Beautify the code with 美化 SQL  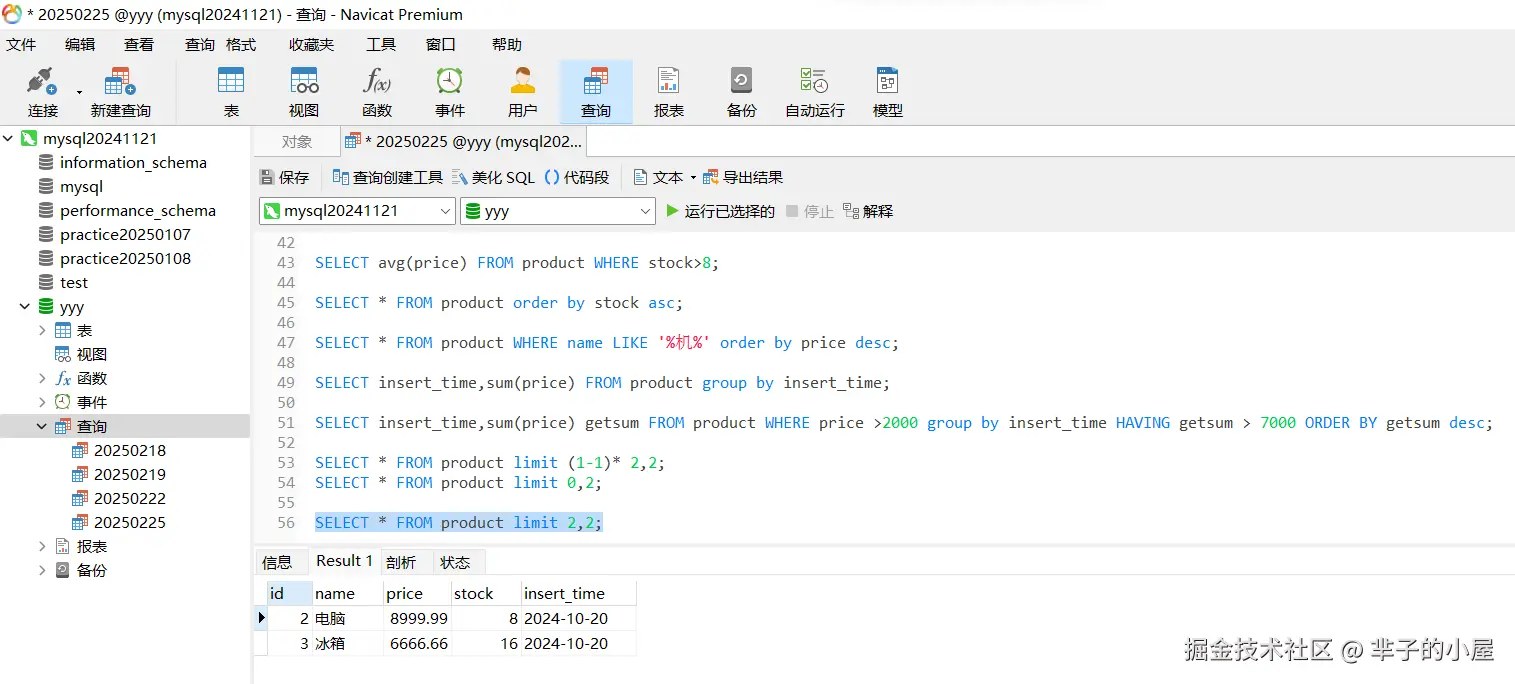[494, 177]
